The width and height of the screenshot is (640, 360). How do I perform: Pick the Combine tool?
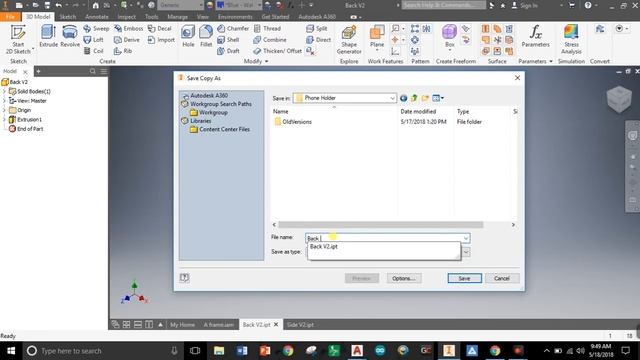270,40
